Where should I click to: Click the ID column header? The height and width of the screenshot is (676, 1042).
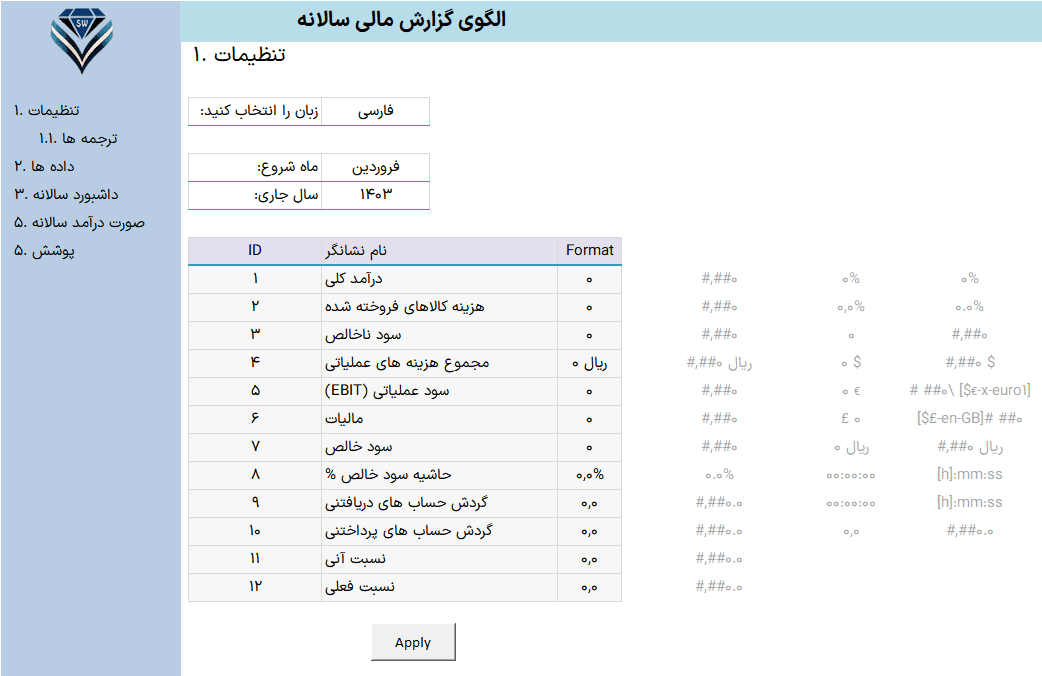pyautogui.click(x=255, y=251)
